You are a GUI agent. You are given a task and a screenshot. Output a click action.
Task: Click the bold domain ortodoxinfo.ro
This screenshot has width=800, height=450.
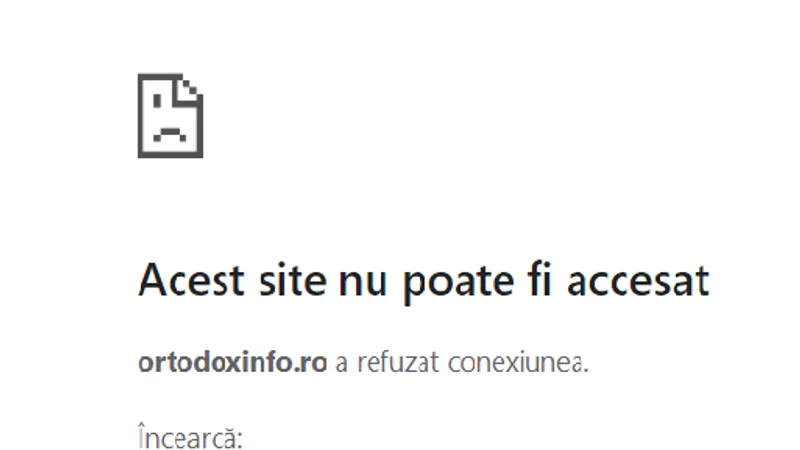(232, 363)
